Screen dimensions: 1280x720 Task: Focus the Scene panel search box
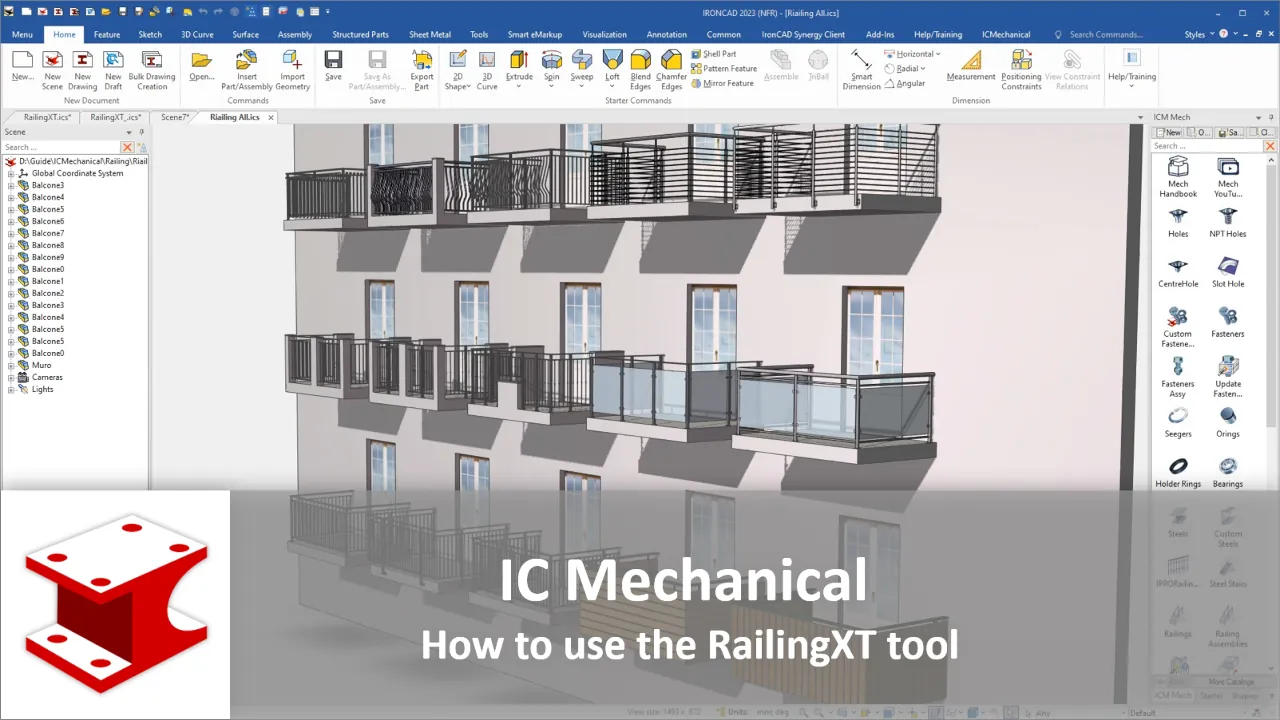tap(61, 147)
